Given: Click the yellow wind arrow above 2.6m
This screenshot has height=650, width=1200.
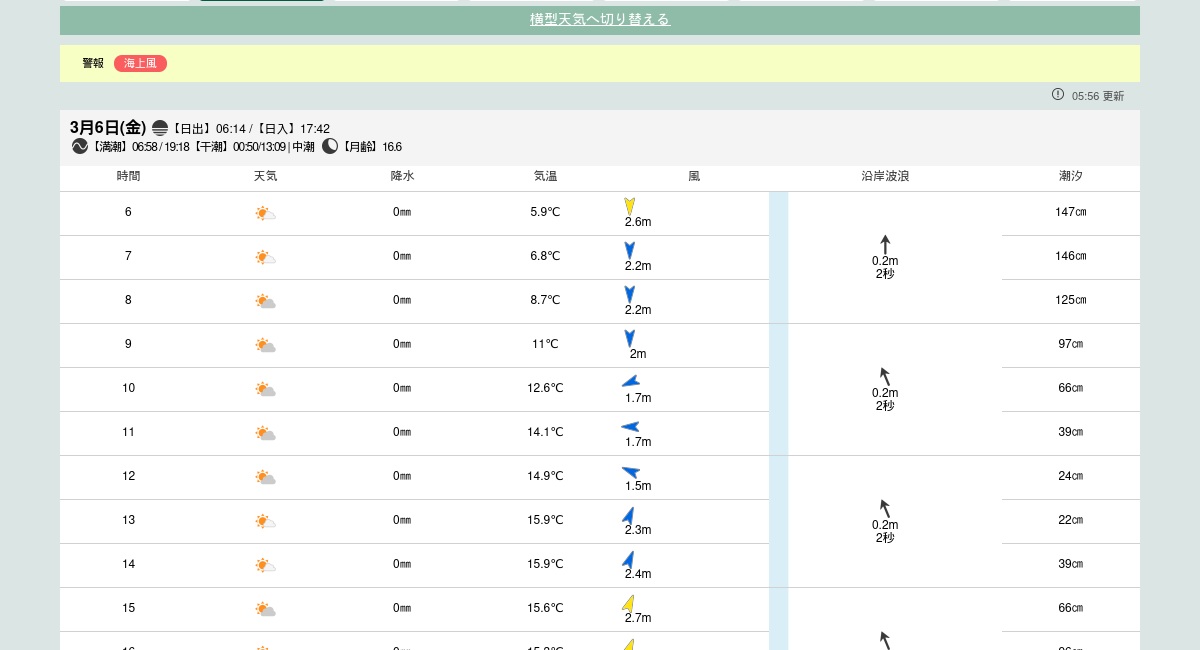Looking at the screenshot, I should click(x=630, y=205).
